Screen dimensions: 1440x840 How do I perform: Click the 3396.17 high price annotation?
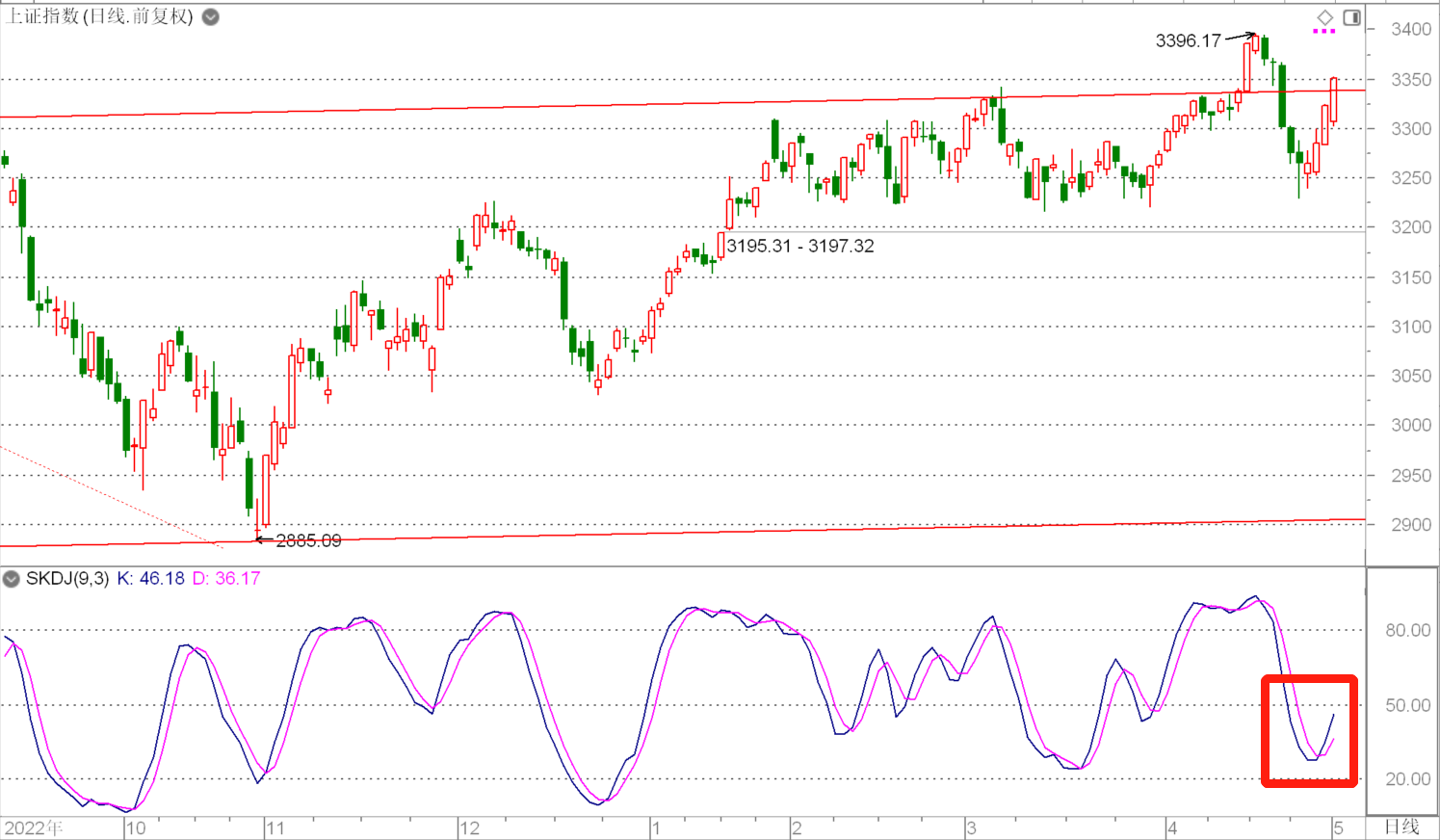tap(1188, 40)
